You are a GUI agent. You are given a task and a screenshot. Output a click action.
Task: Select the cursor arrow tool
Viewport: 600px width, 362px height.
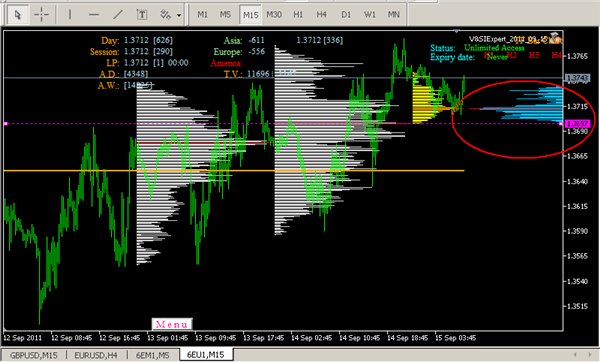point(17,15)
